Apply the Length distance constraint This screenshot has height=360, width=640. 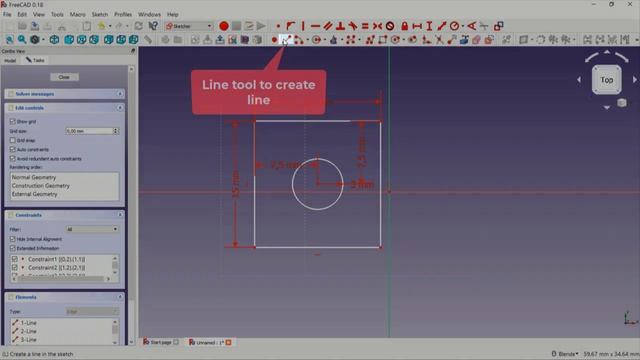[442, 26]
